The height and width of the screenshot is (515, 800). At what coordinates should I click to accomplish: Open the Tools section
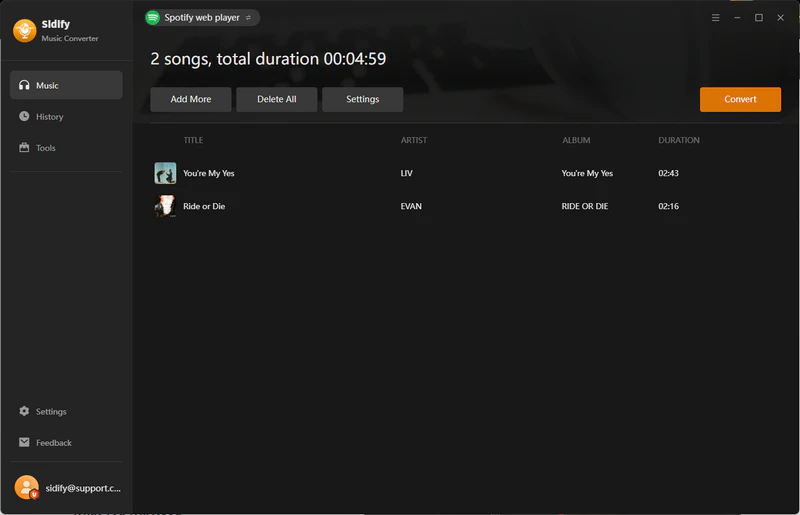point(66,148)
